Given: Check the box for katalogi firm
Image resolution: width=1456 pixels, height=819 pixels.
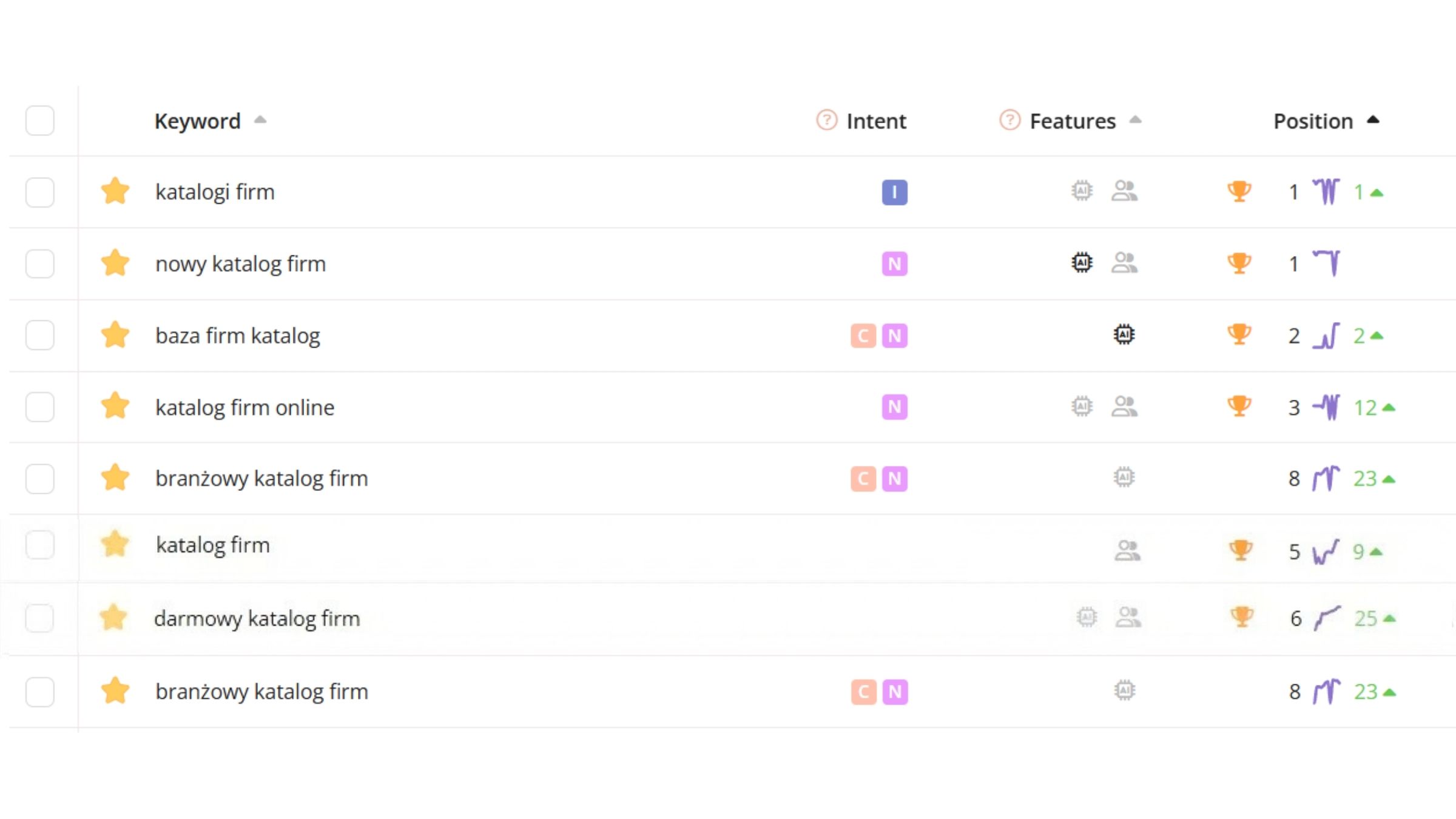Looking at the screenshot, I should tap(40, 192).
